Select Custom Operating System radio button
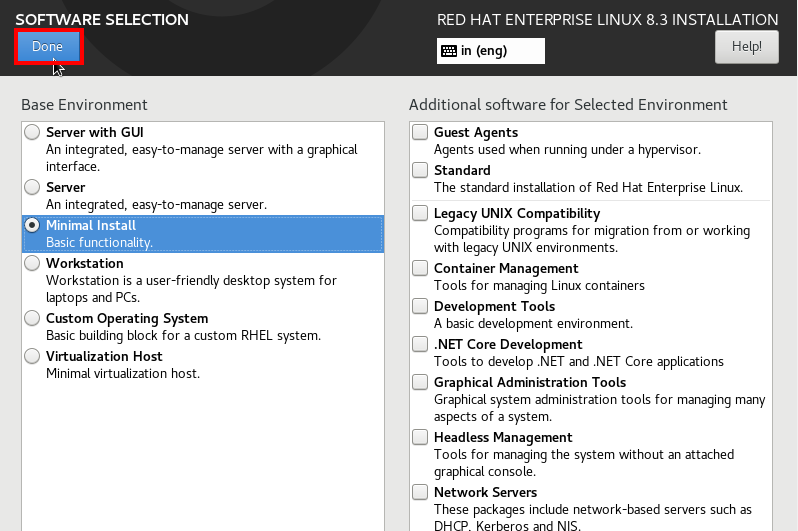Image resolution: width=798 pixels, height=531 pixels. click(32, 318)
